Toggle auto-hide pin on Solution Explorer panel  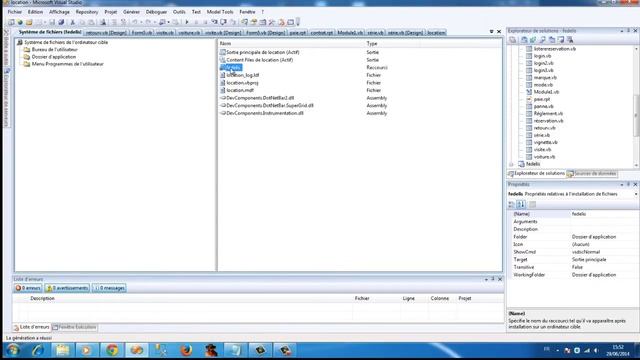[x=629, y=31]
